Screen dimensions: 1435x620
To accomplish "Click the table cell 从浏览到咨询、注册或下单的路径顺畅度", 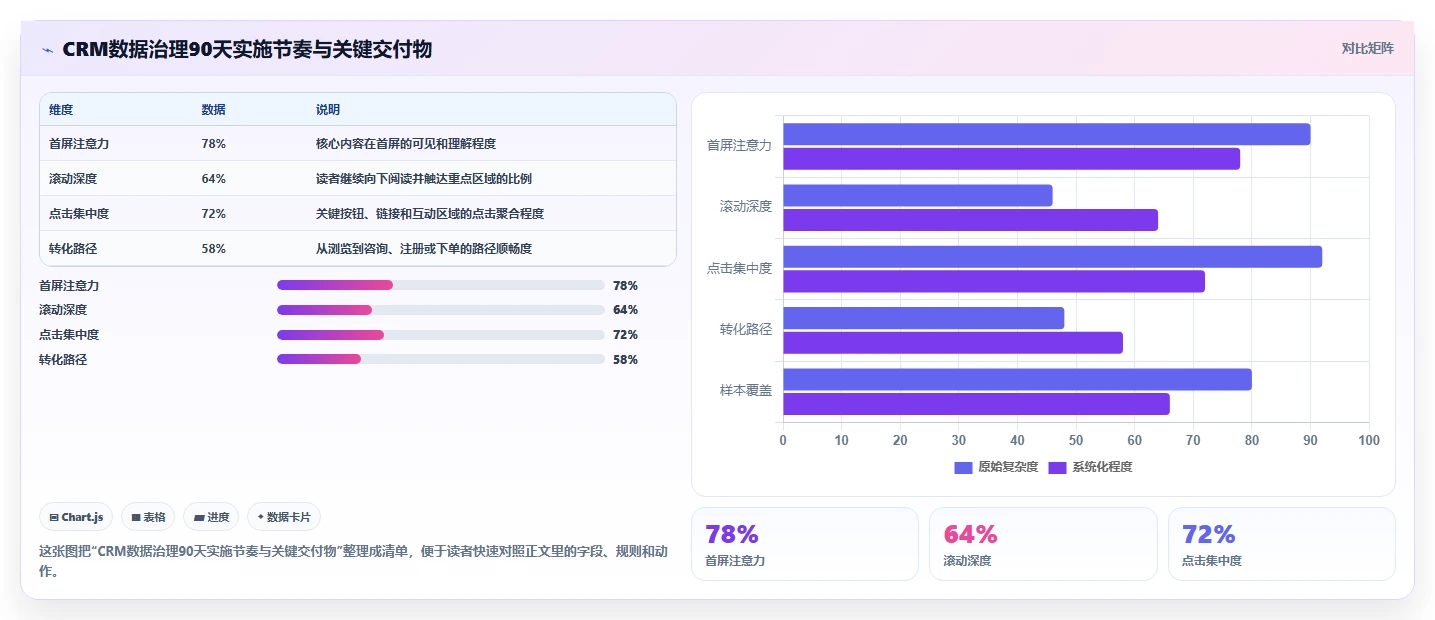I will pyautogui.click(x=424, y=249).
